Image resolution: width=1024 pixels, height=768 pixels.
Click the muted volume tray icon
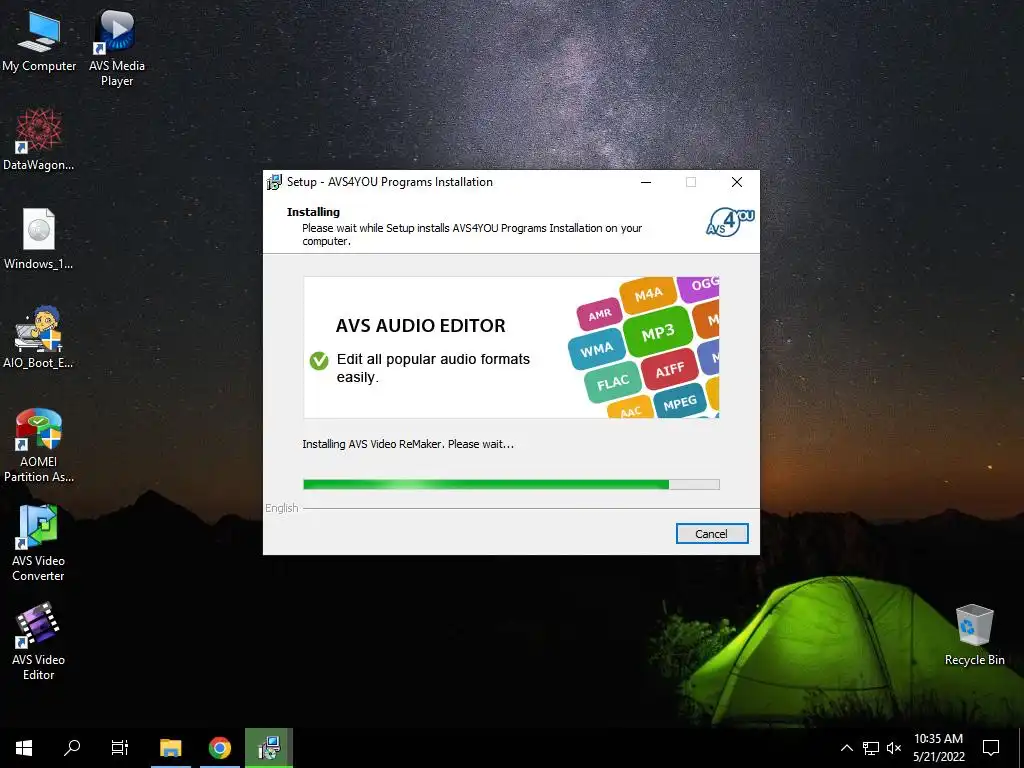[x=894, y=748]
